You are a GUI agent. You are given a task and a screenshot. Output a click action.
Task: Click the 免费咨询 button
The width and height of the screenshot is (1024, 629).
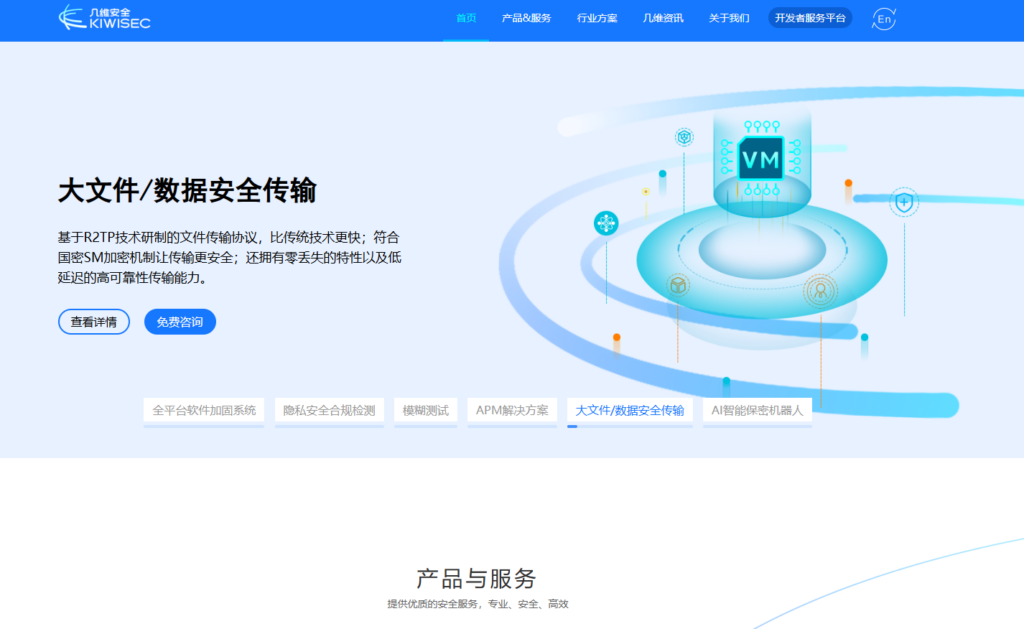pos(181,321)
